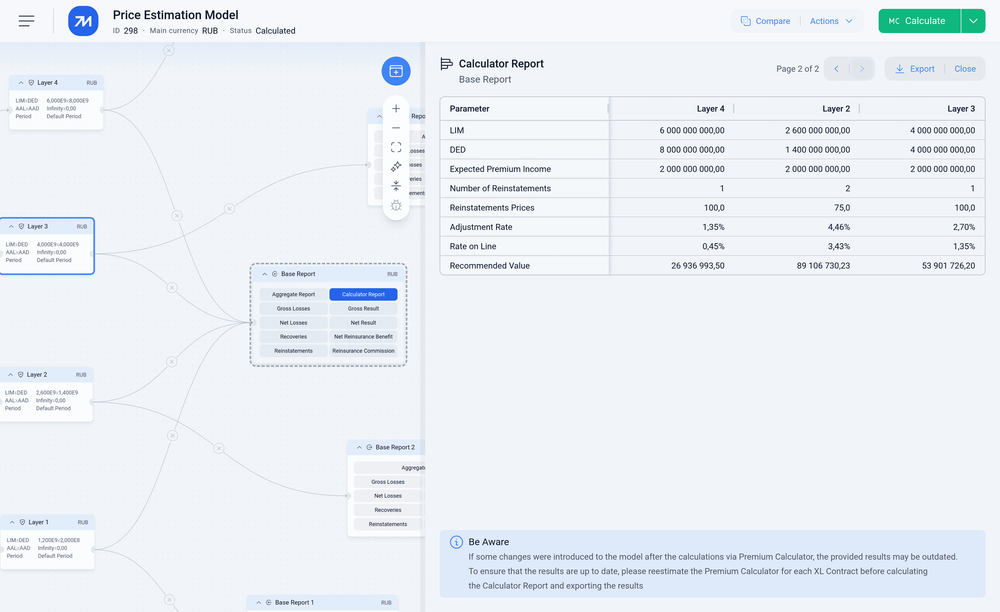
Task: Select Net Reinsurance Benefit in Base Report
Action: [363, 337]
